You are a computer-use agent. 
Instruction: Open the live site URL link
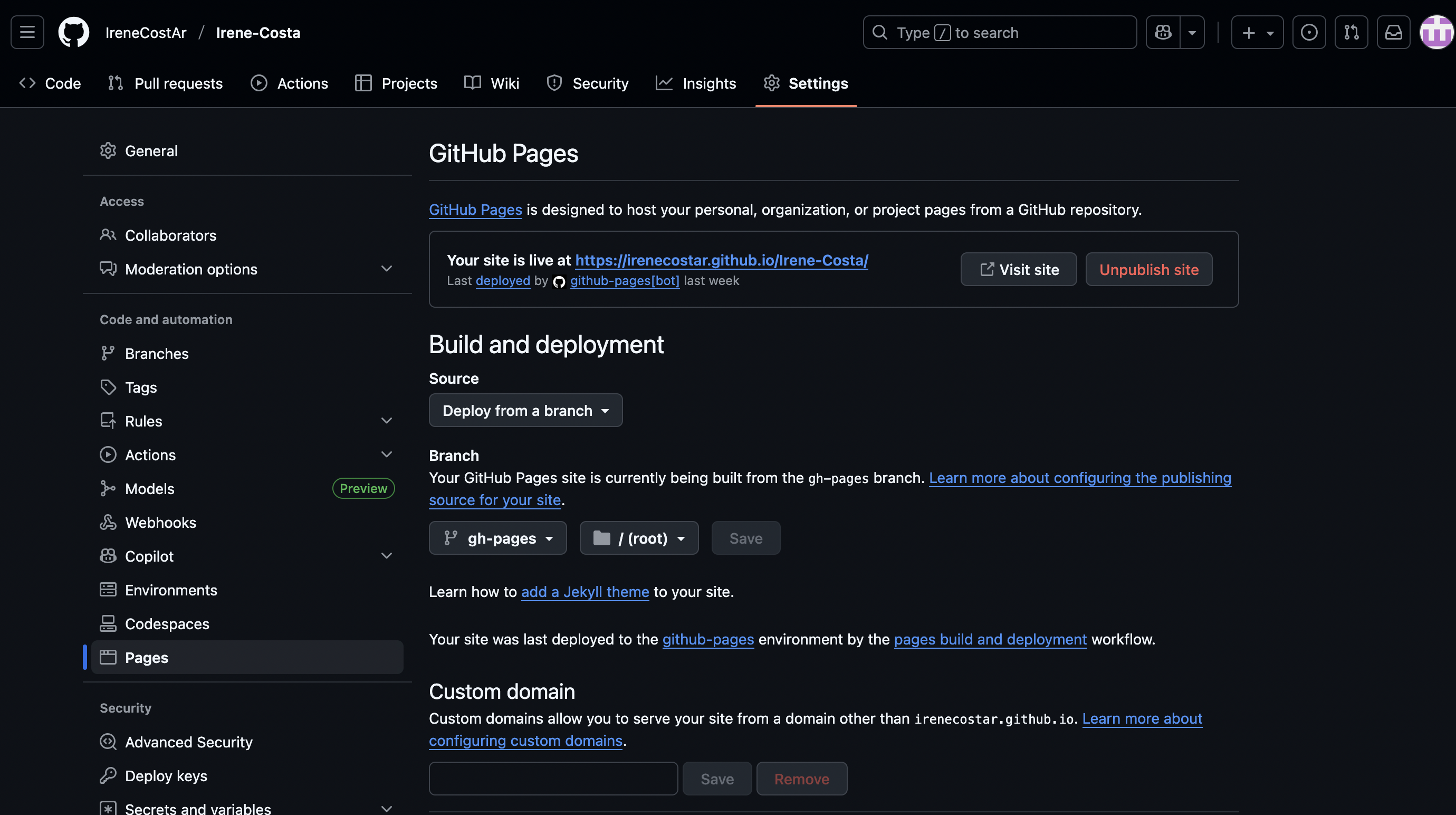[722, 260]
